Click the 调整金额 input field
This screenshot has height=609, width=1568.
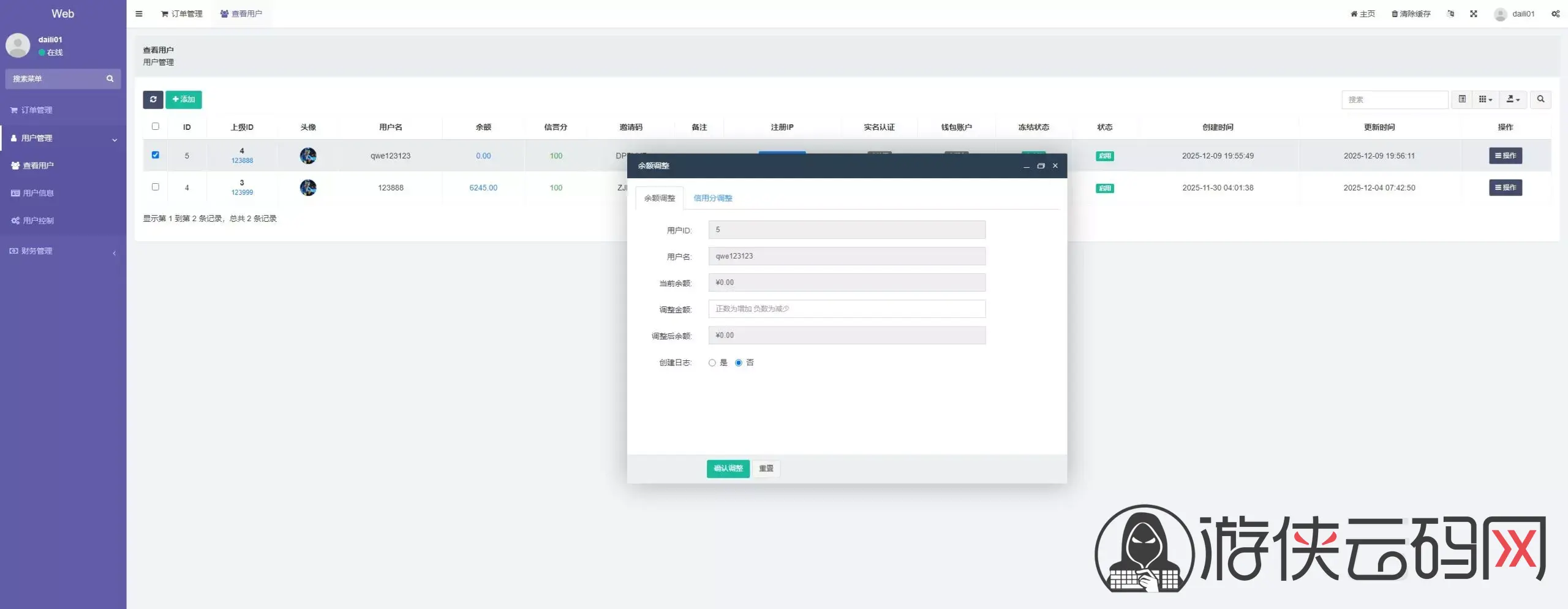tap(846, 309)
